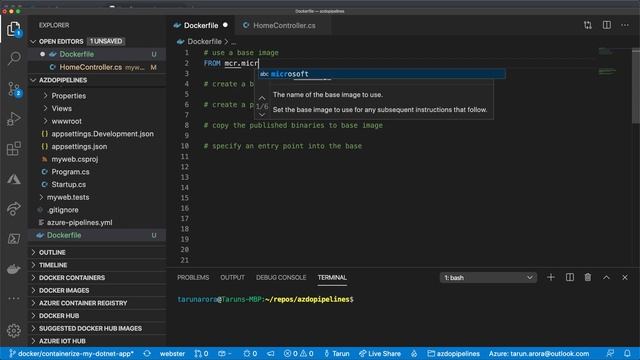Open the Manage gear icon
640x360 pixels.
point(14,330)
